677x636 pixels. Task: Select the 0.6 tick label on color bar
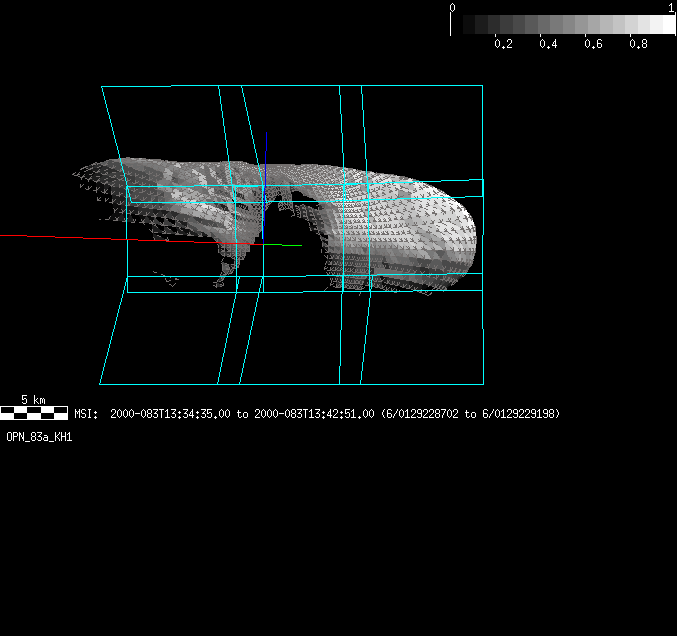click(x=593, y=44)
